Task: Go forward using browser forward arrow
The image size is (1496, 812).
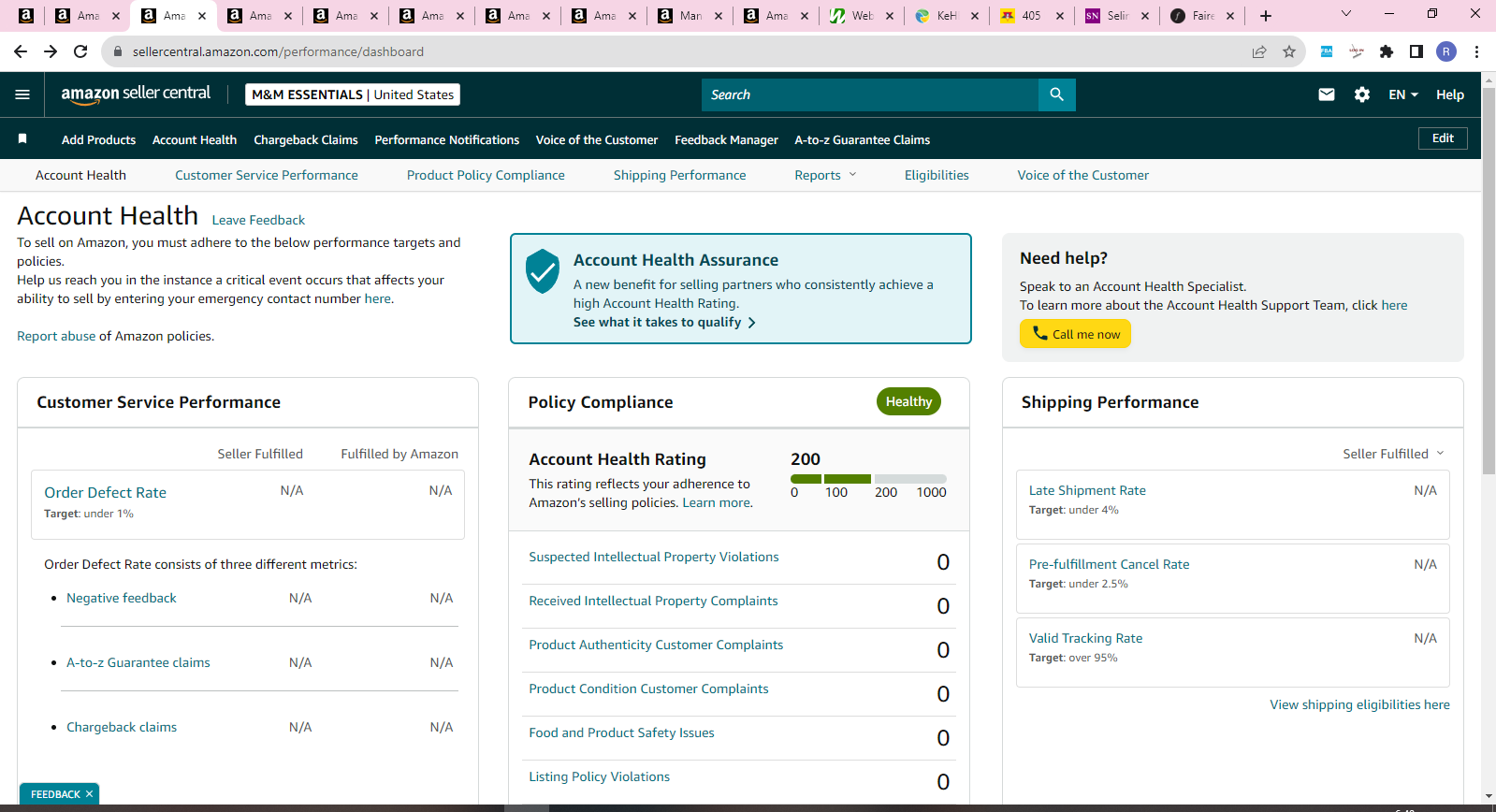Action: 51,51
